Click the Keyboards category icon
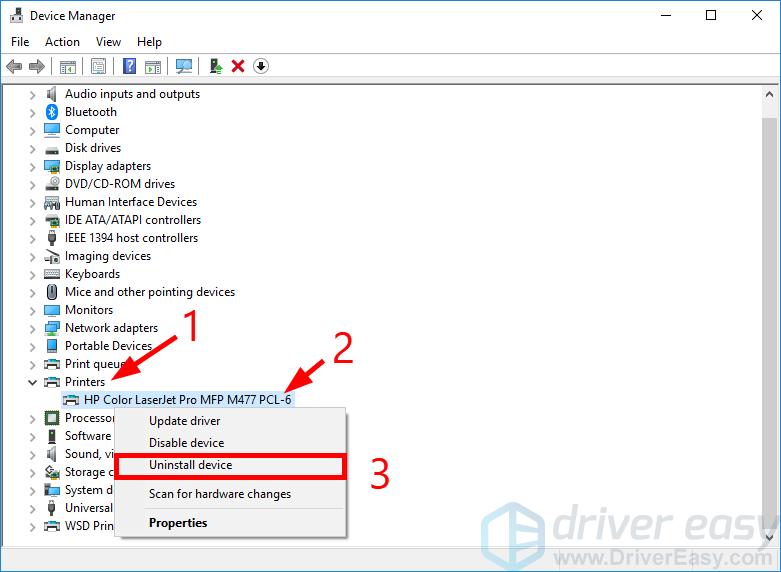Viewport: 781px width, 572px height. (x=52, y=274)
